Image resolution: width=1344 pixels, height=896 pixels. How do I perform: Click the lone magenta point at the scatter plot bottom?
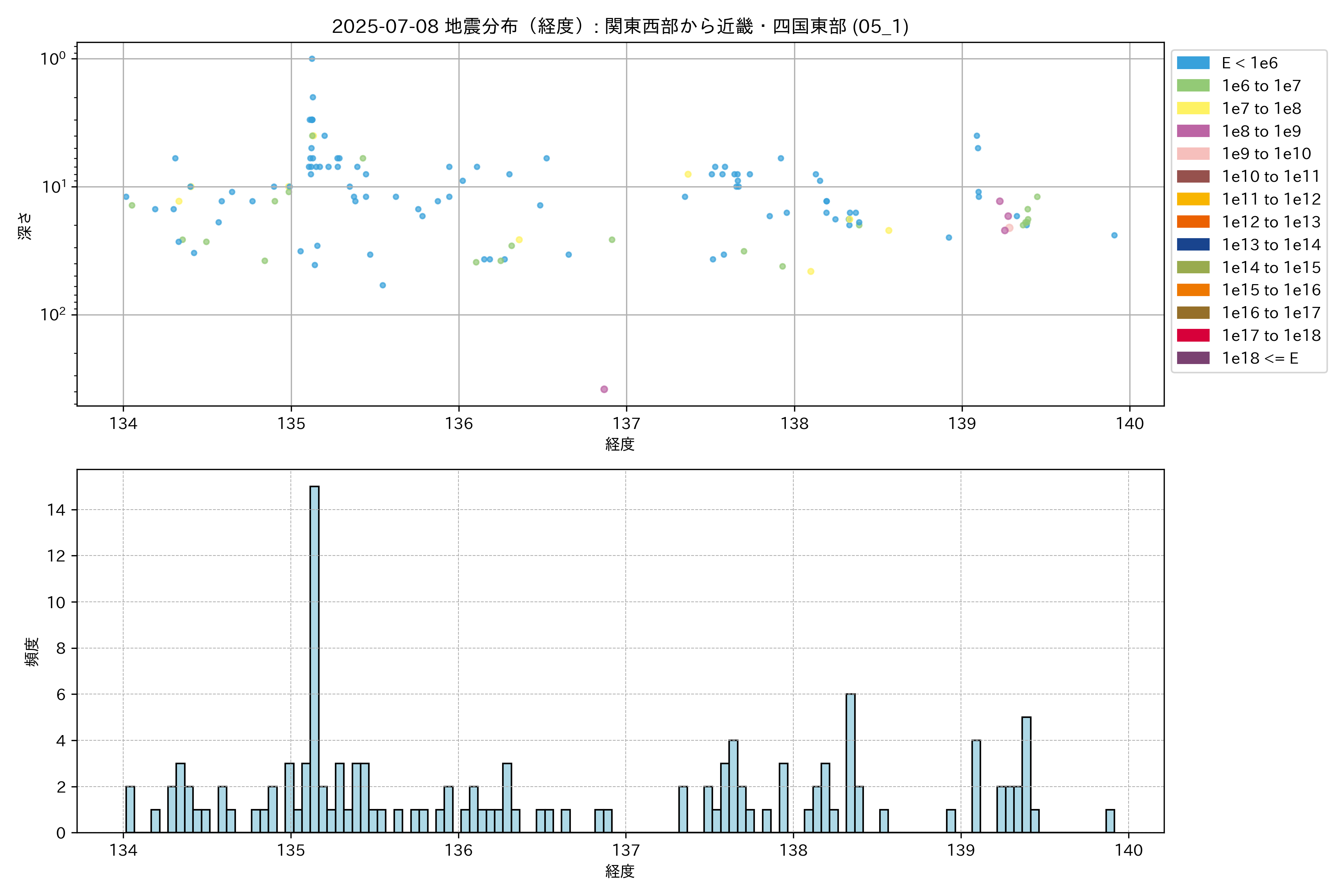[x=604, y=389]
